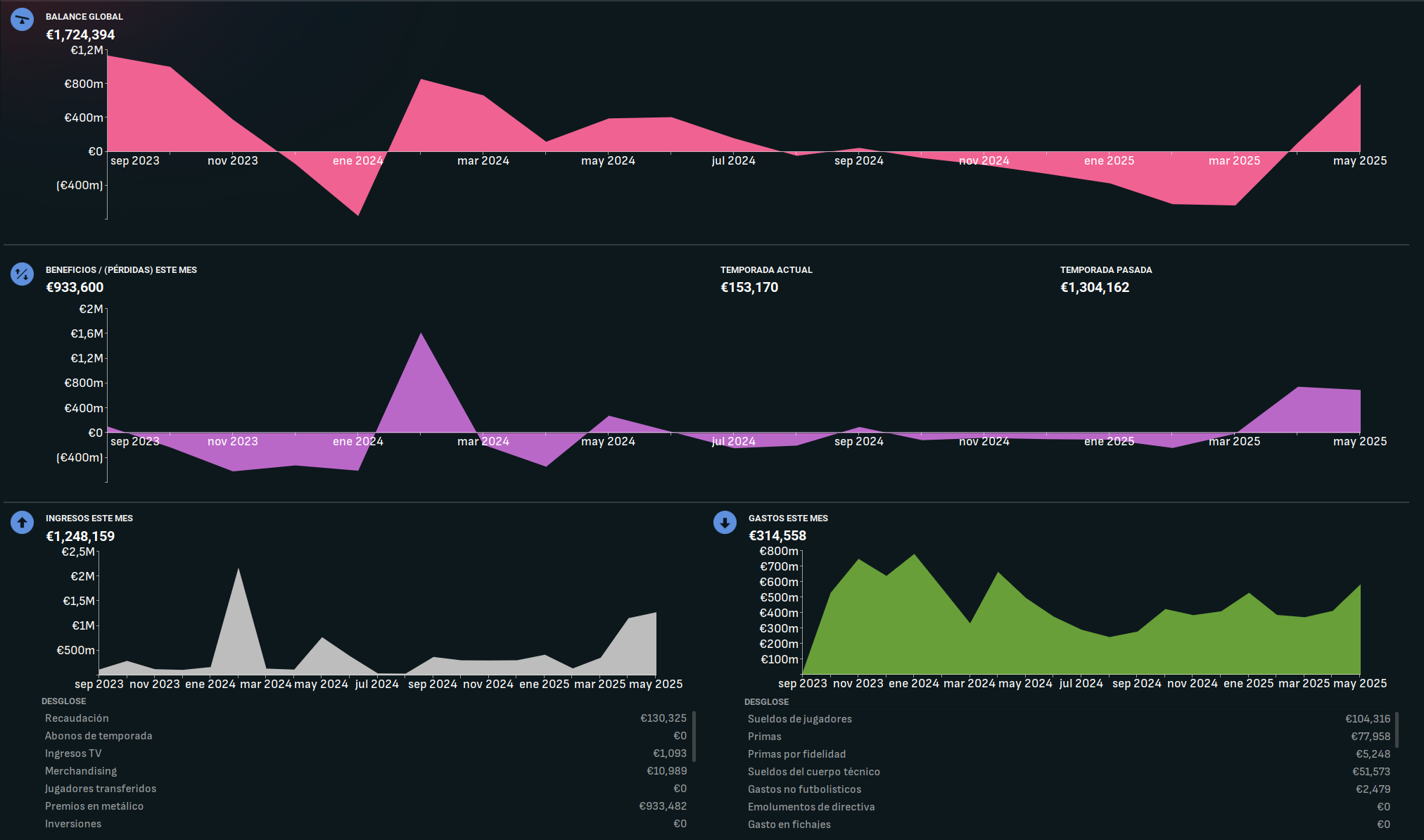Click may 2025 label on balance chart

pyautogui.click(x=1360, y=160)
